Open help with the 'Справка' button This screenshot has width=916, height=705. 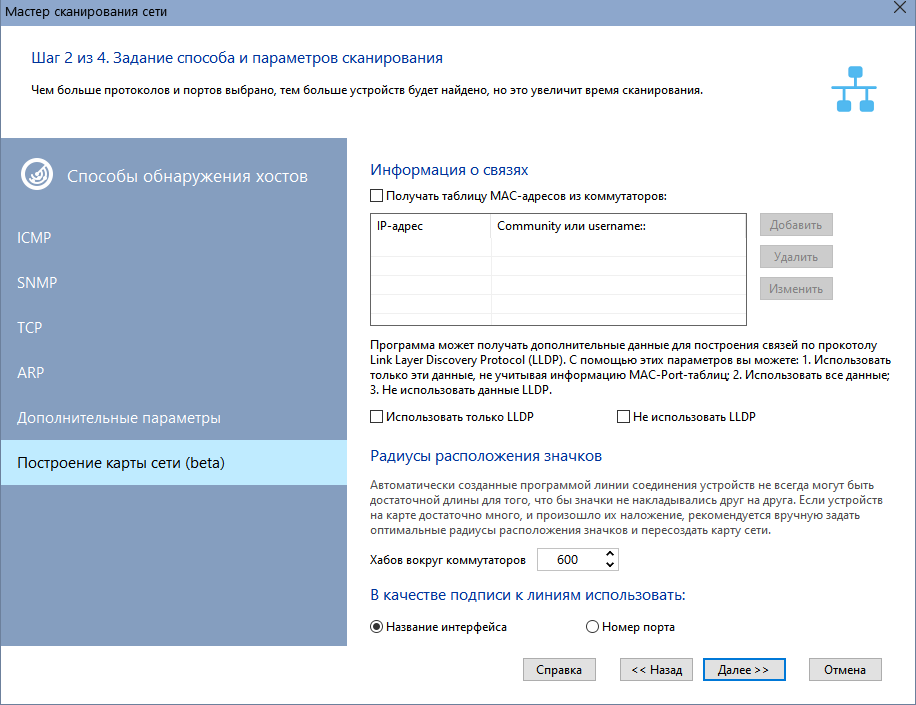(559, 670)
